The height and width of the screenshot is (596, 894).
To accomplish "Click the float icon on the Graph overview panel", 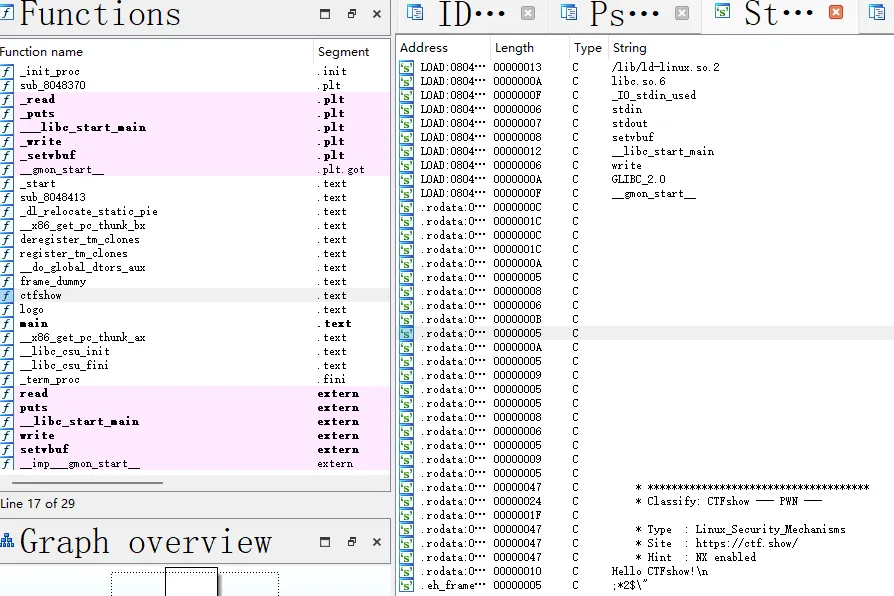I will pos(350,541).
